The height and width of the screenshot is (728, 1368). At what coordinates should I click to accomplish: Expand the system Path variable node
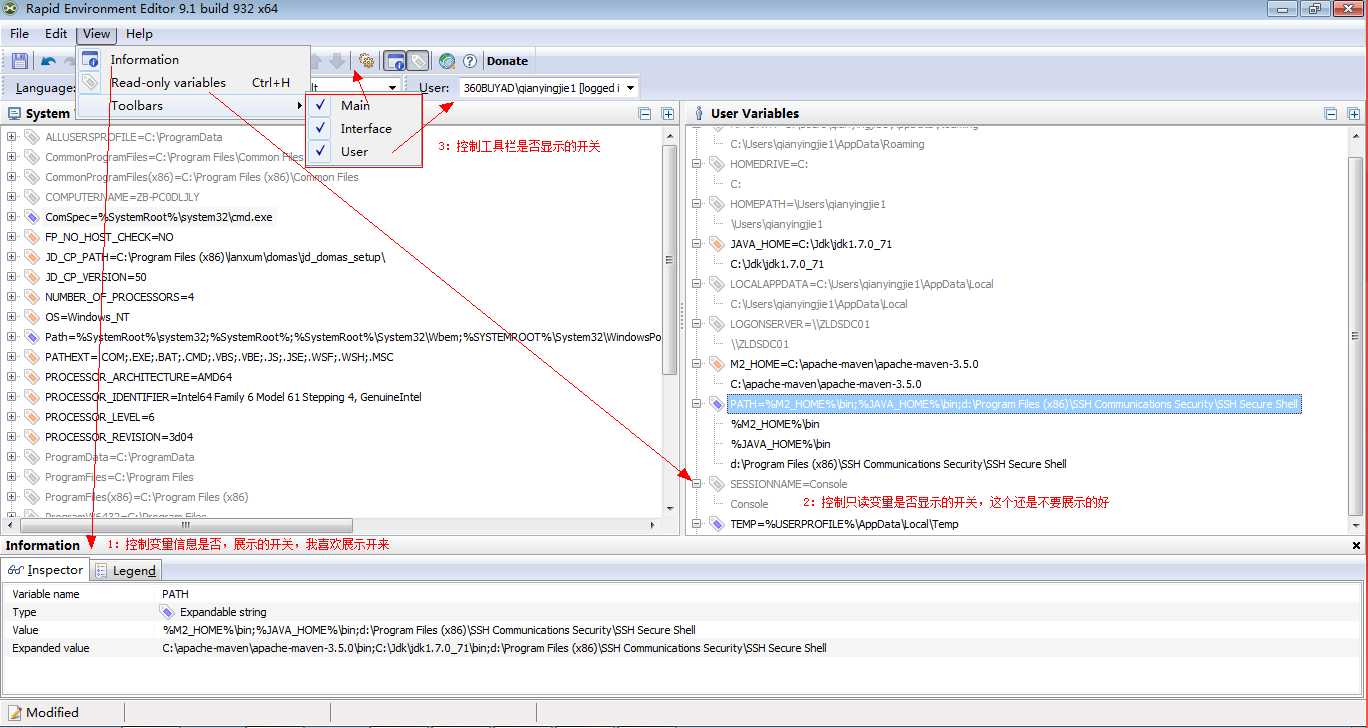tap(12, 337)
